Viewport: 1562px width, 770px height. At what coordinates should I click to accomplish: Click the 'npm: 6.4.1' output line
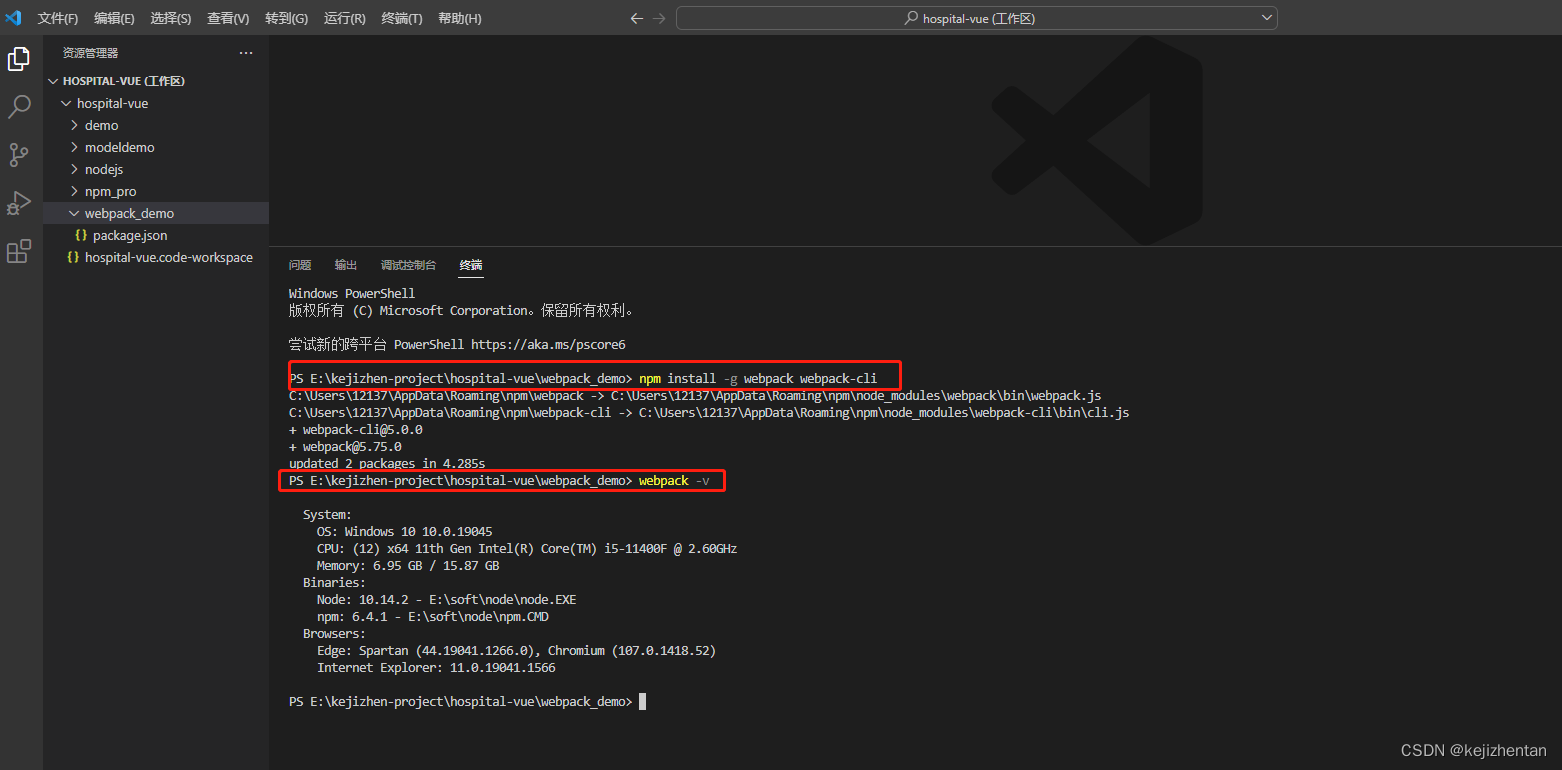[433, 617]
